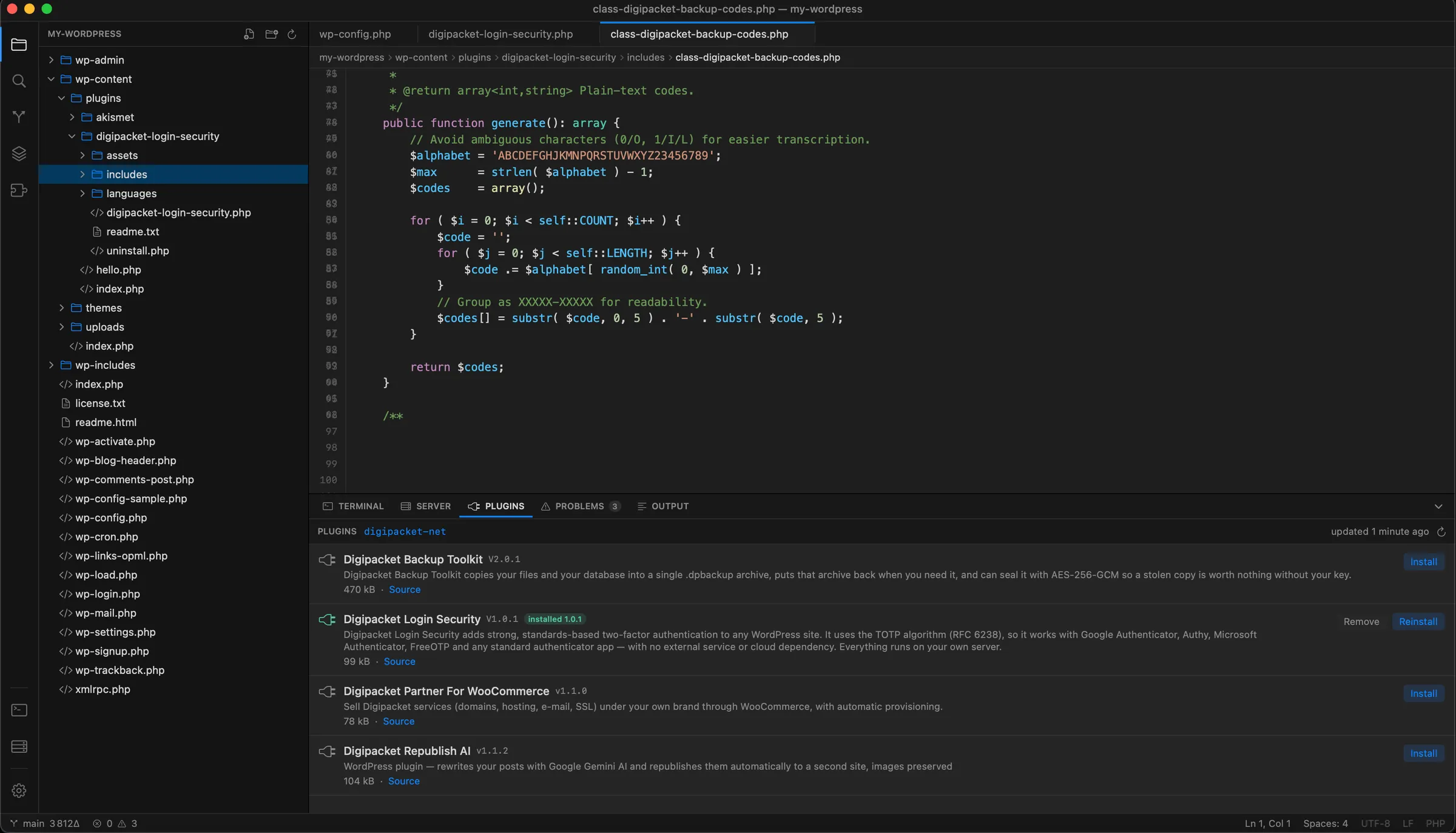Remove the Digipacket Login Security plugin
This screenshot has width=1456, height=833.
(1361, 622)
